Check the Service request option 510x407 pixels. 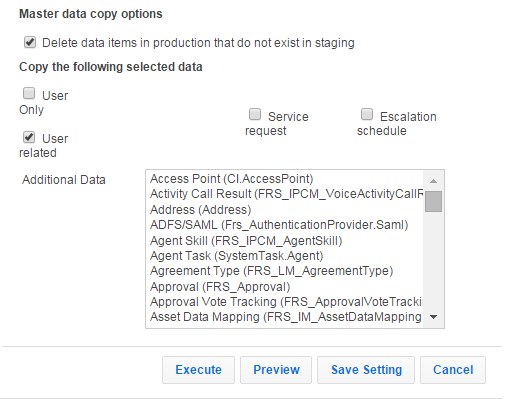pyautogui.click(x=255, y=114)
